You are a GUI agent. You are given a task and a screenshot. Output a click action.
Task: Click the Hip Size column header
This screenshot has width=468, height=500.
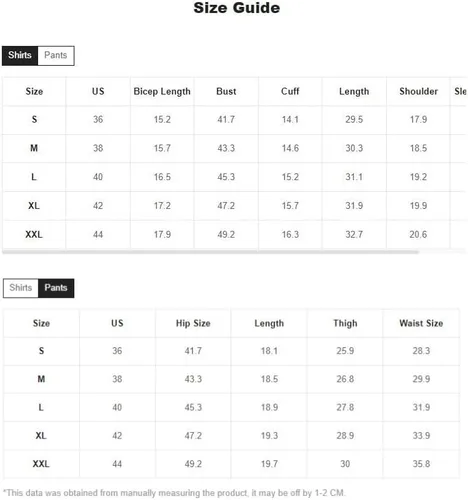(x=193, y=323)
